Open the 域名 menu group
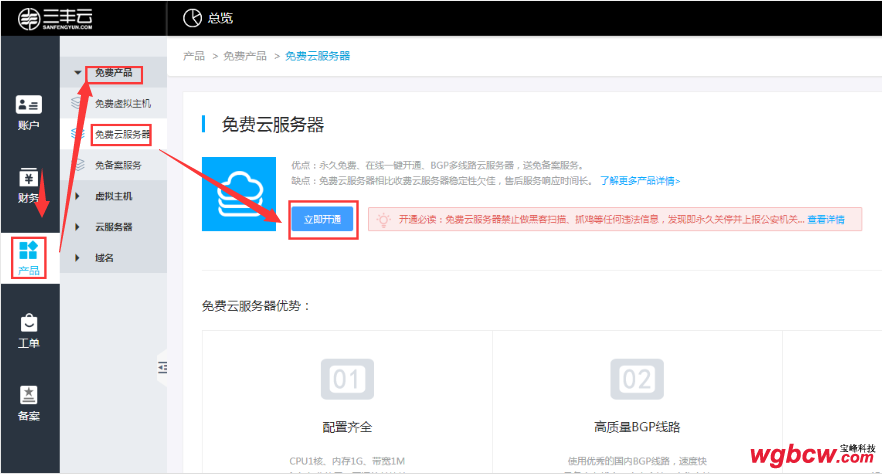Screen dimensions: 882x474 104,258
